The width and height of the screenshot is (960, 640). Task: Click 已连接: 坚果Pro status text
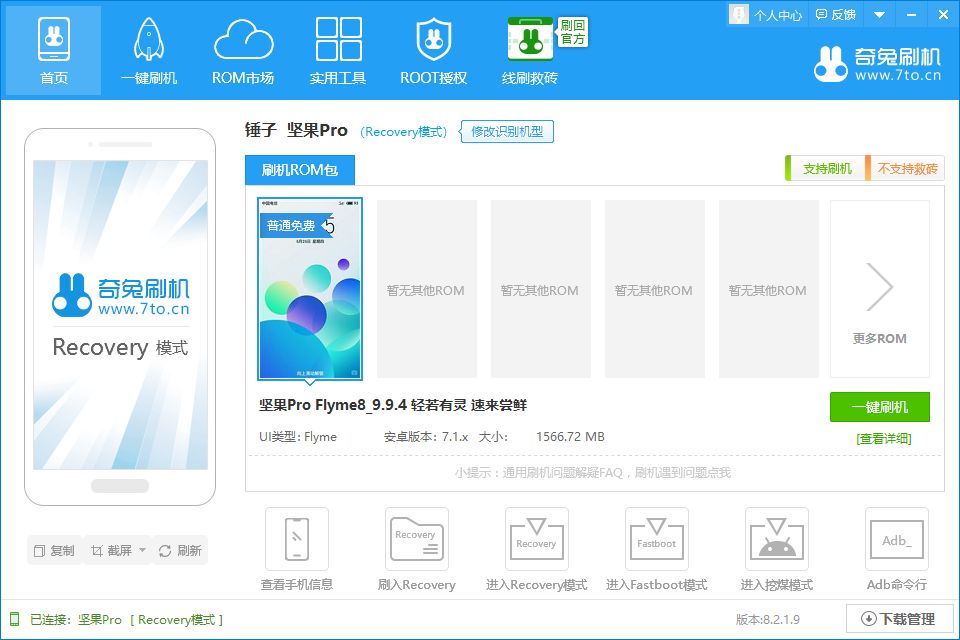76,620
